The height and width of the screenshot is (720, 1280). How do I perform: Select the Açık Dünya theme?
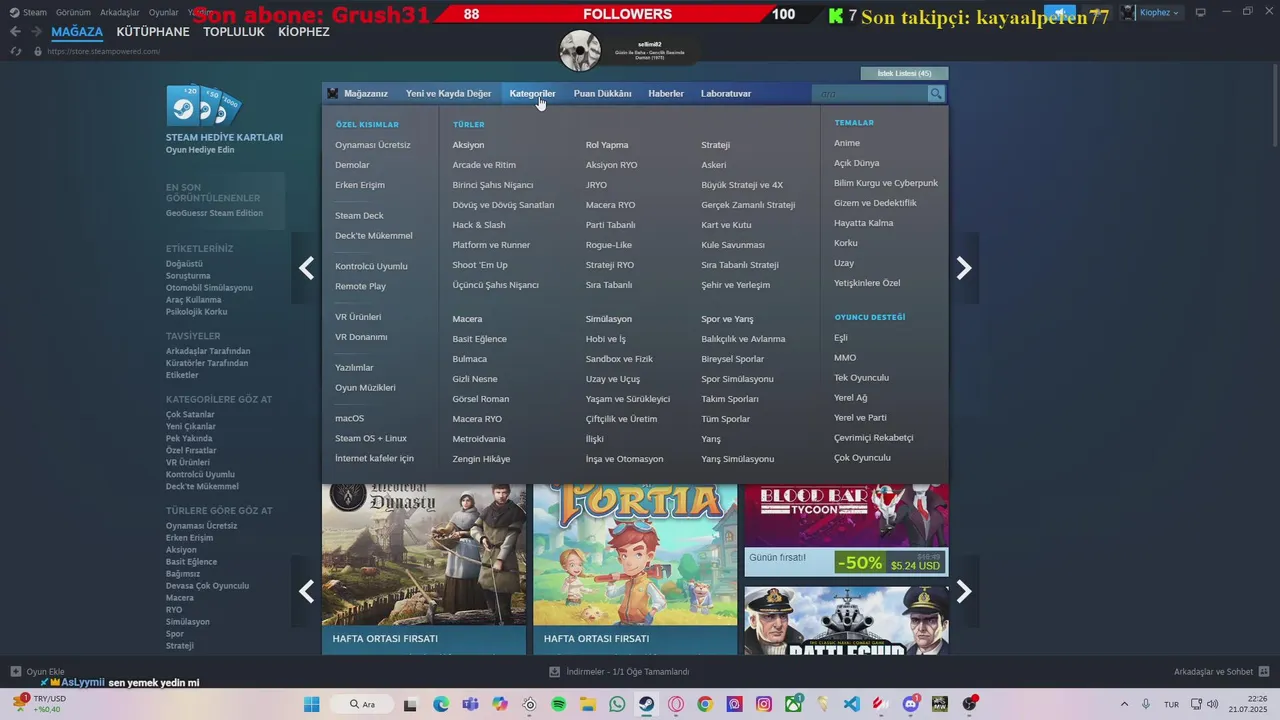point(857,163)
